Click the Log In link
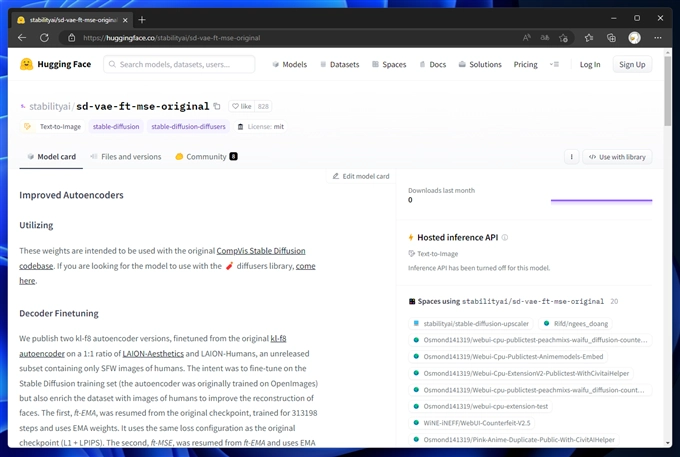680x457 pixels. (590, 64)
